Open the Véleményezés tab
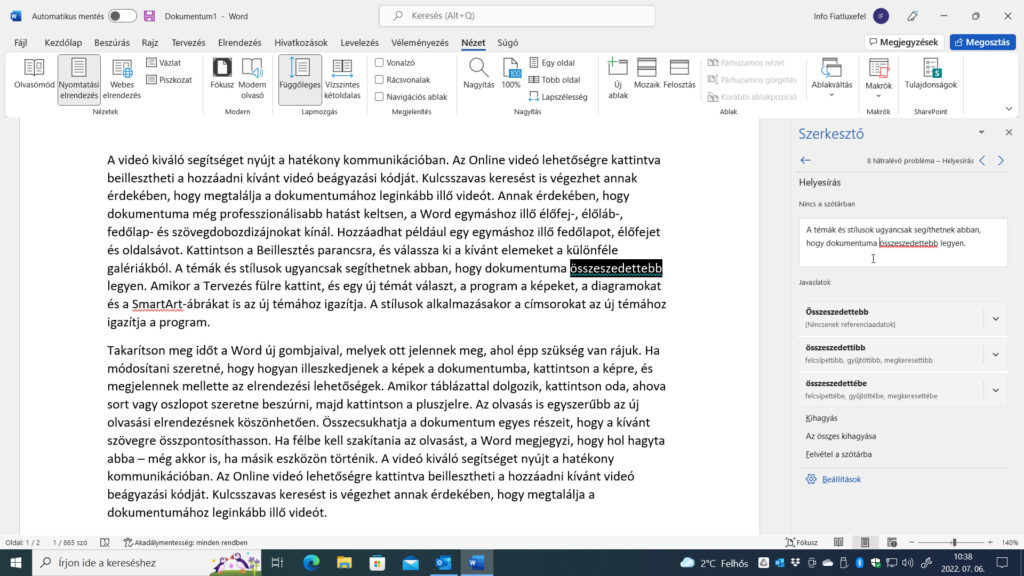The width and height of the screenshot is (1024, 576). (420, 42)
